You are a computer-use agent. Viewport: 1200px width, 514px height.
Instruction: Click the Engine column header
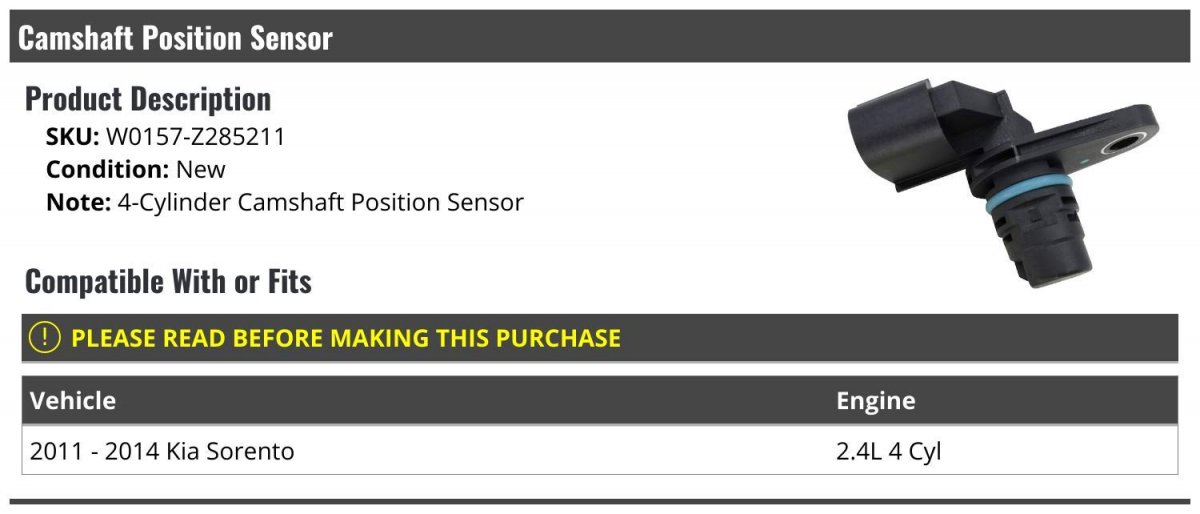pyautogui.click(x=875, y=401)
